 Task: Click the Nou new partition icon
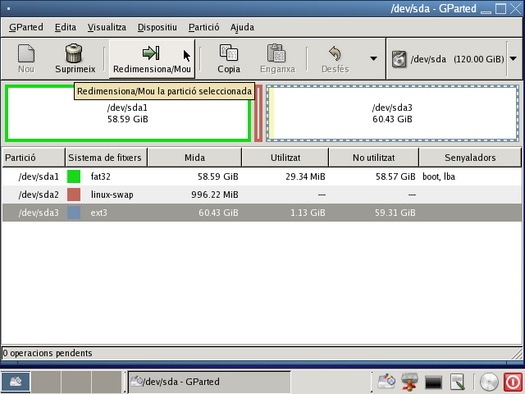(x=26, y=53)
